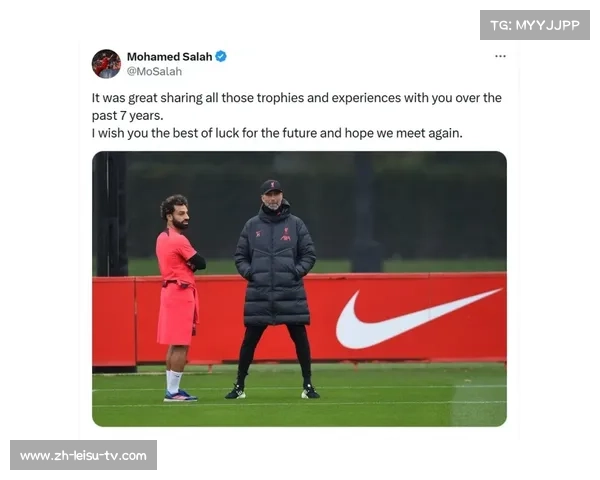
Task: Click the club crest on the puffer coat
Action: [x=285, y=234]
